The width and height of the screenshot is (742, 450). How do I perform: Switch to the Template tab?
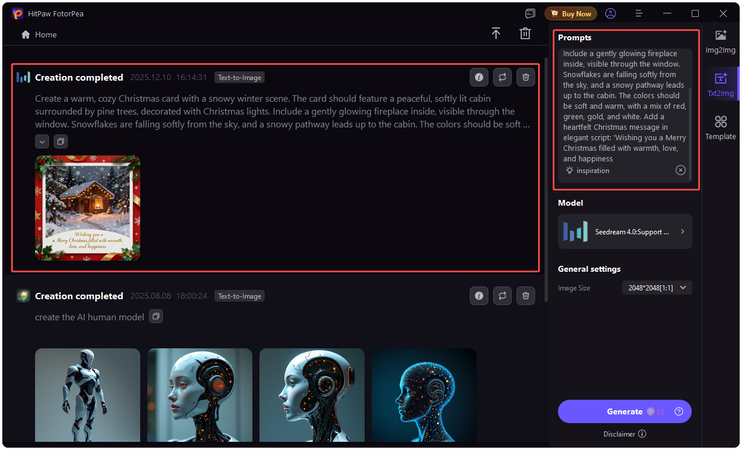tap(720, 128)
